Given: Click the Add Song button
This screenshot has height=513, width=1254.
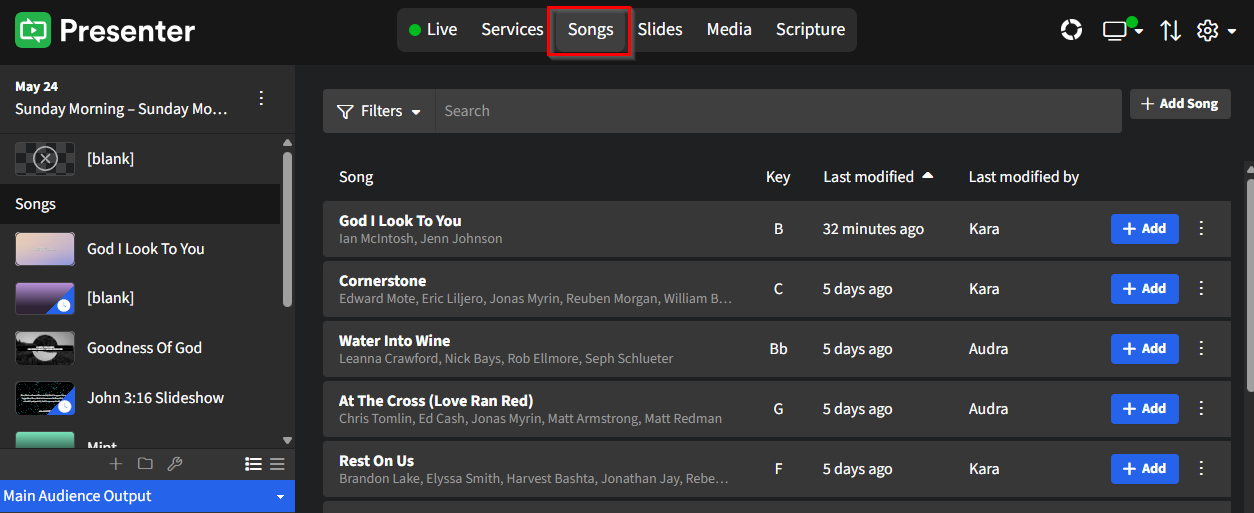Looking at the screenshot, I should point(1180,104).
